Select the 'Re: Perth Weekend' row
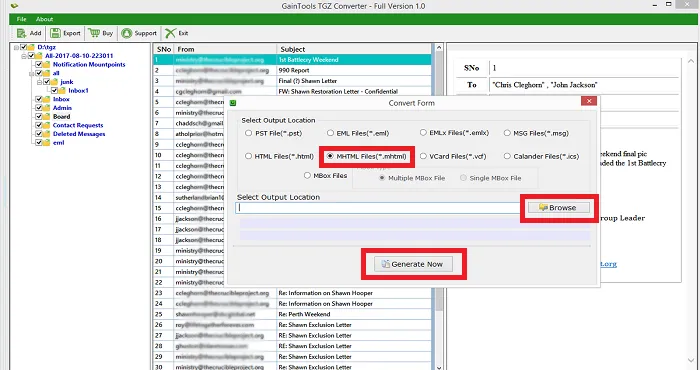The height and width of the screenshot is (370, 700). pyautogui.click(x=292, y=314)
